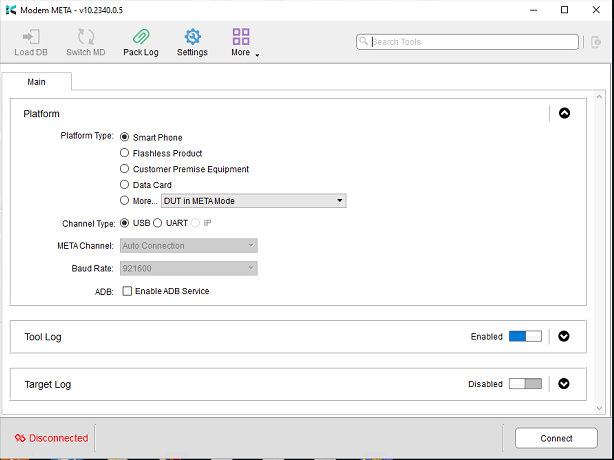
Task: Choose UART channel type
Action: (157, 223)
